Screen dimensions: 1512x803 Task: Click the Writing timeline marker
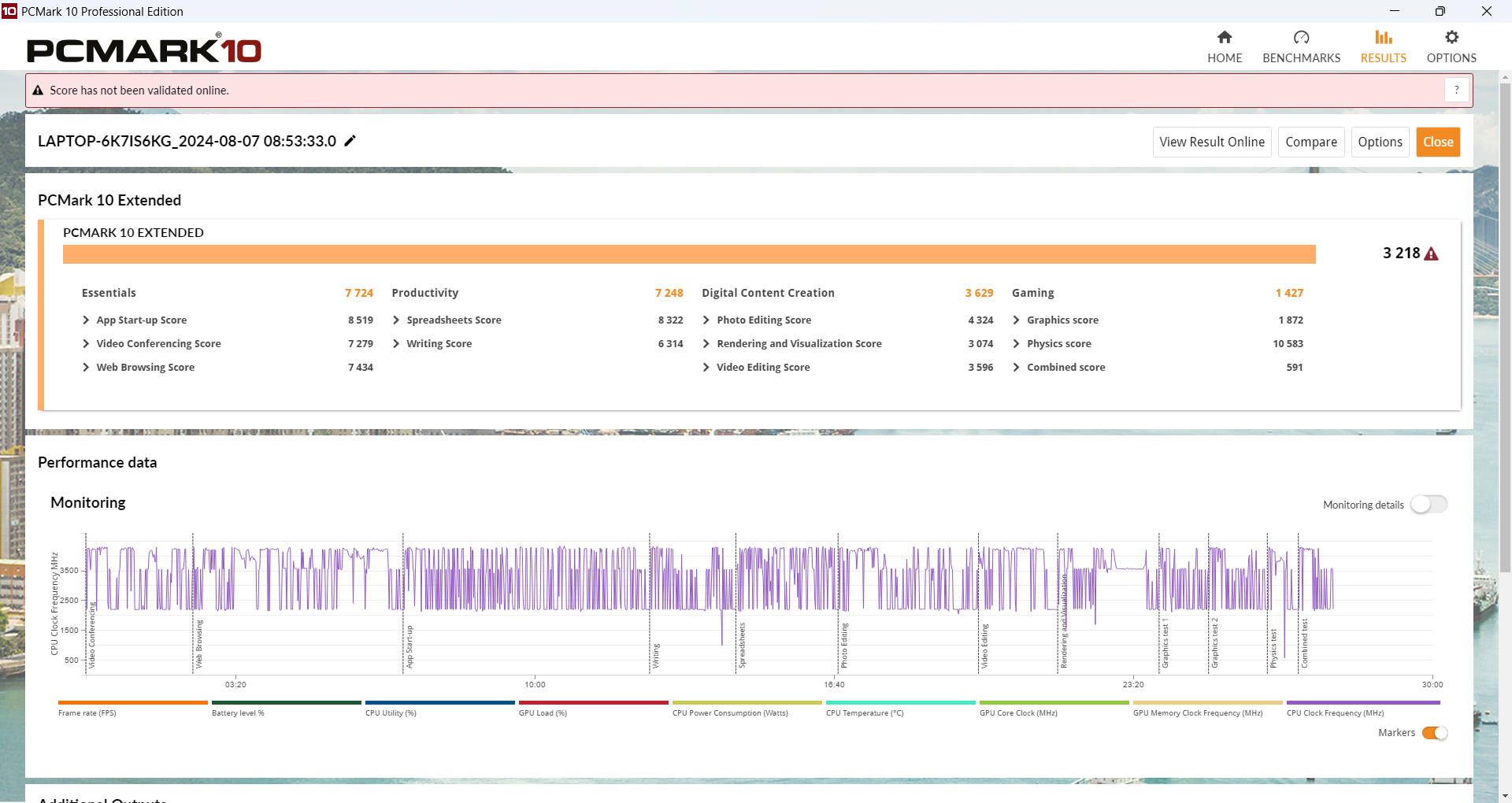[656, 656]
